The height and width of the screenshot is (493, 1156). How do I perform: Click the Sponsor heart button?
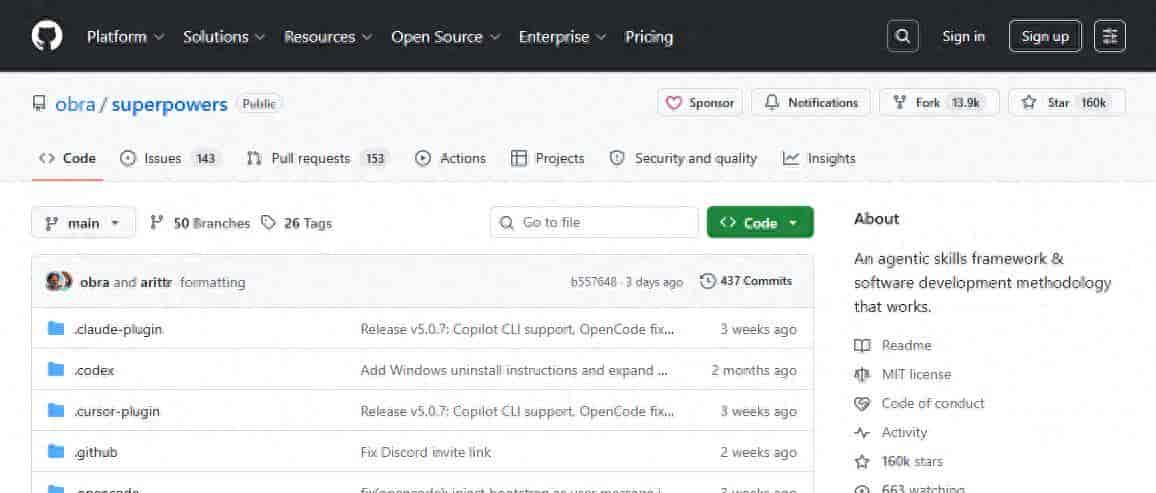[x=699, y=103]
